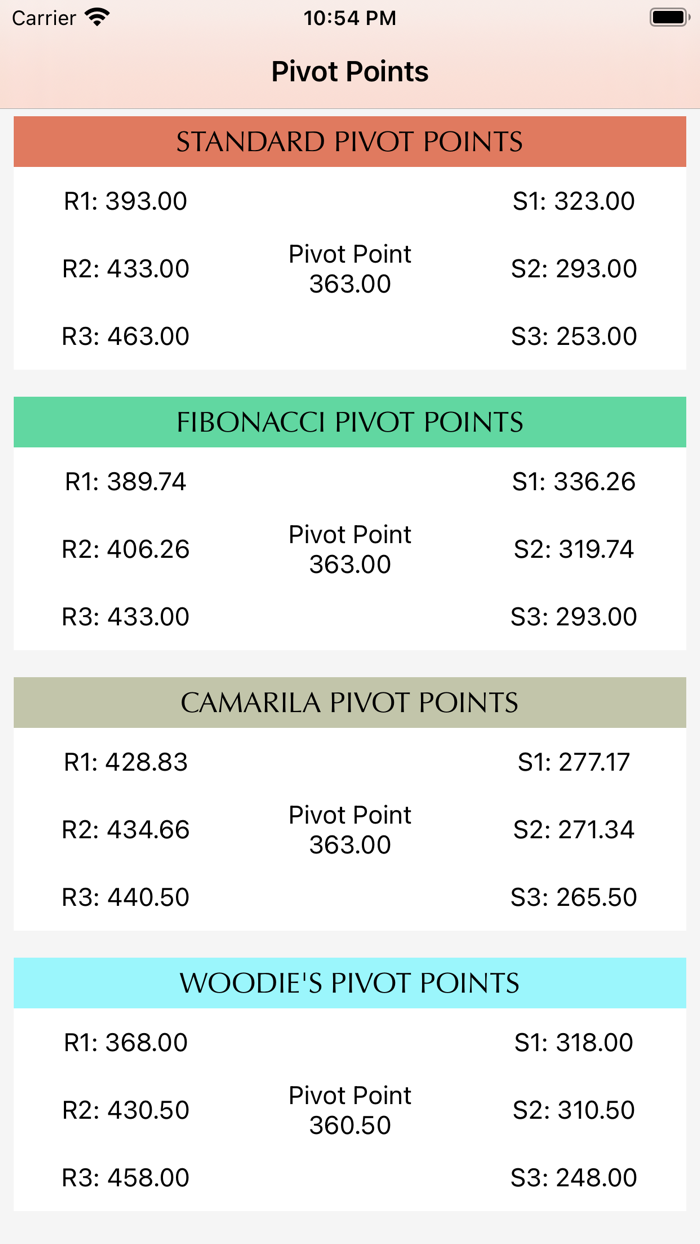The image size is (700, 1244).
Task: Open the WOODIE'S PIVOT POINTS section header
Action: (349, 983)
